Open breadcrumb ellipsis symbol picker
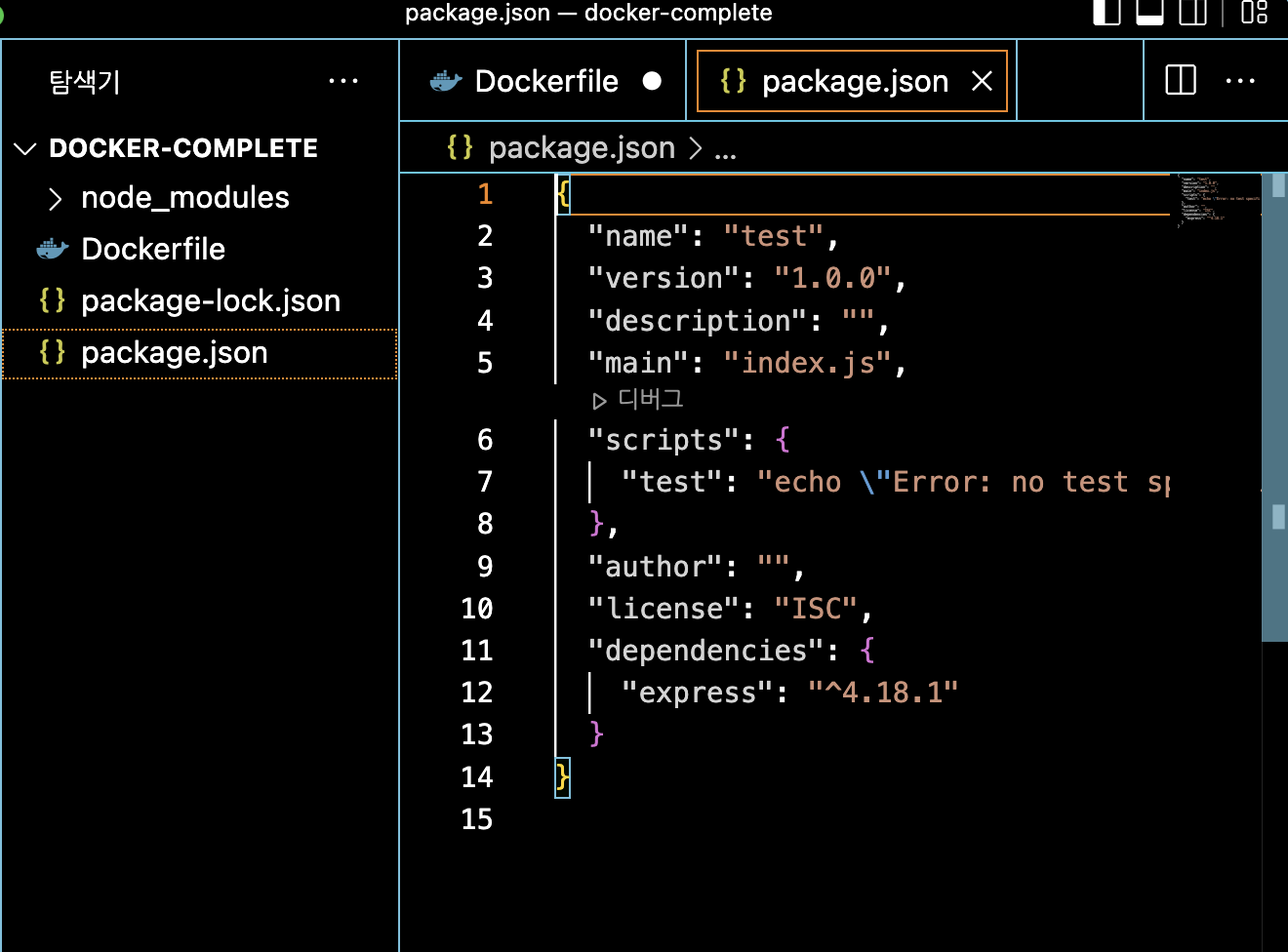Screen dimensions: 1288x952 pyautogui.click(x=725, y=149)
